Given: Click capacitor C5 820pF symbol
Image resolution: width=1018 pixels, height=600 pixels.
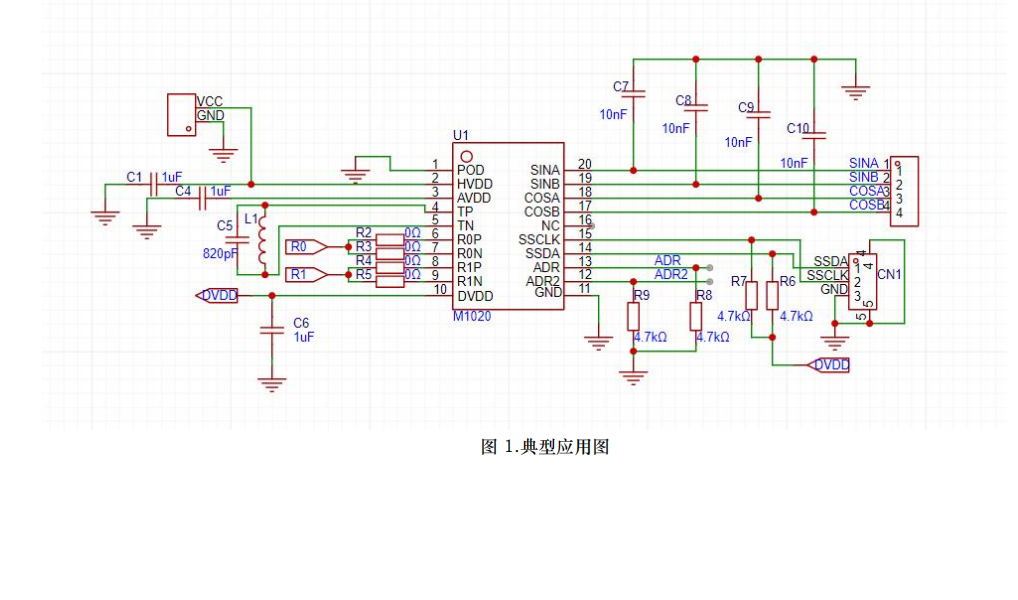Looking at the screenshot, I should [x=237, y=240].
